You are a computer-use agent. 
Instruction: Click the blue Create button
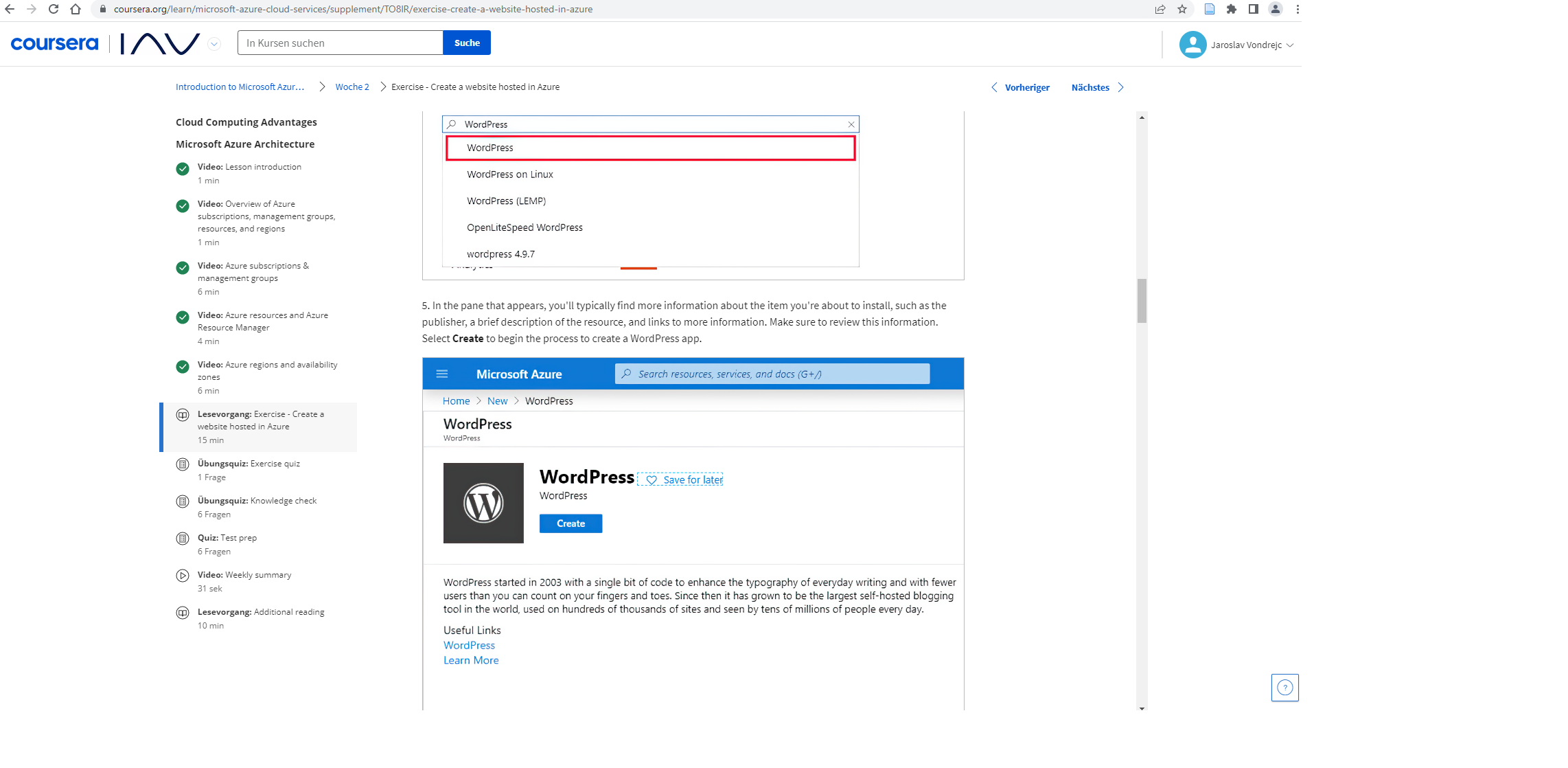571,523
